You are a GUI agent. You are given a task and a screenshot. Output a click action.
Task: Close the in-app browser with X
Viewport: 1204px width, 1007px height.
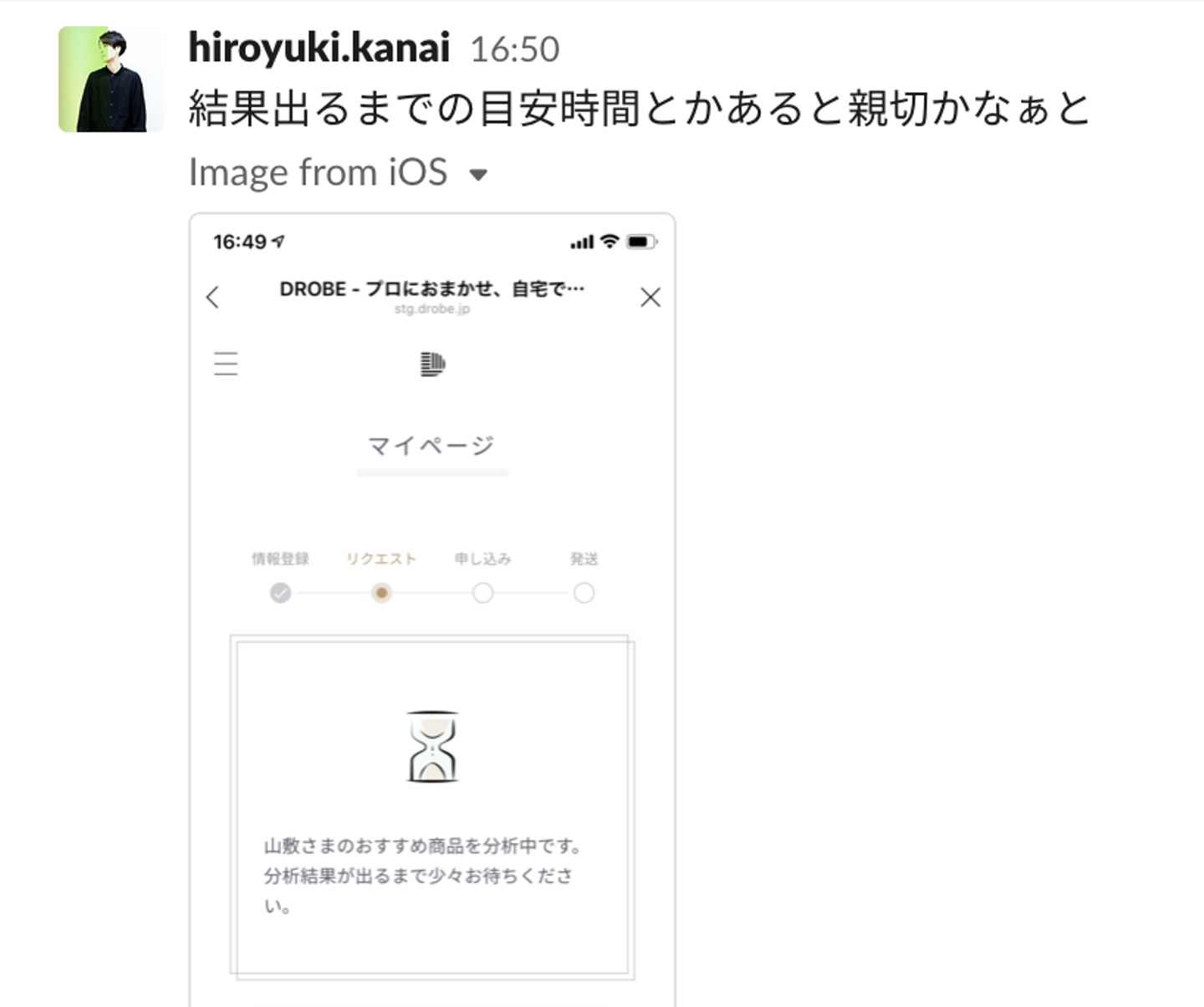point(650,297)
